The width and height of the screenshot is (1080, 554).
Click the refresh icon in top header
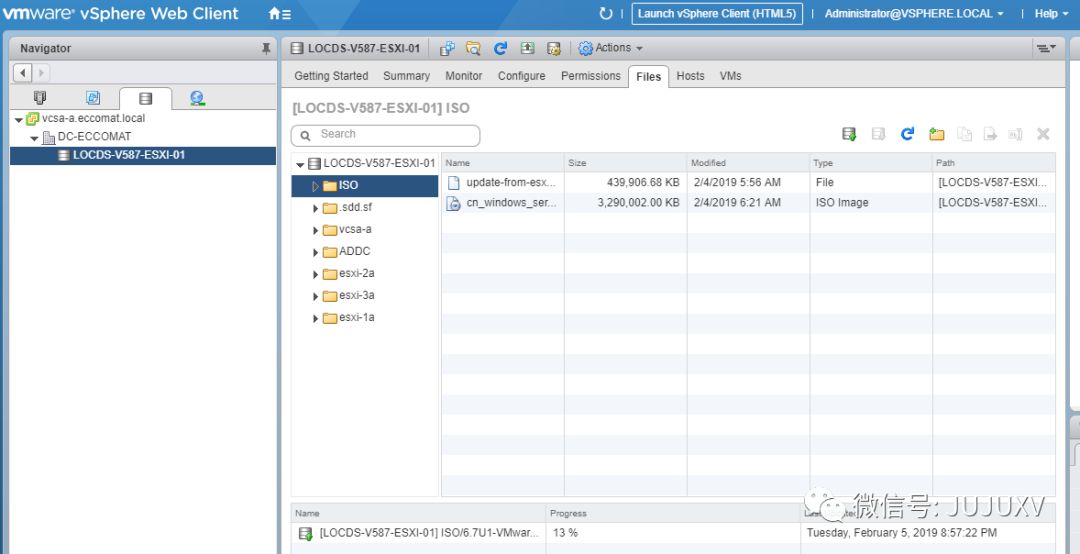point(605,14)
